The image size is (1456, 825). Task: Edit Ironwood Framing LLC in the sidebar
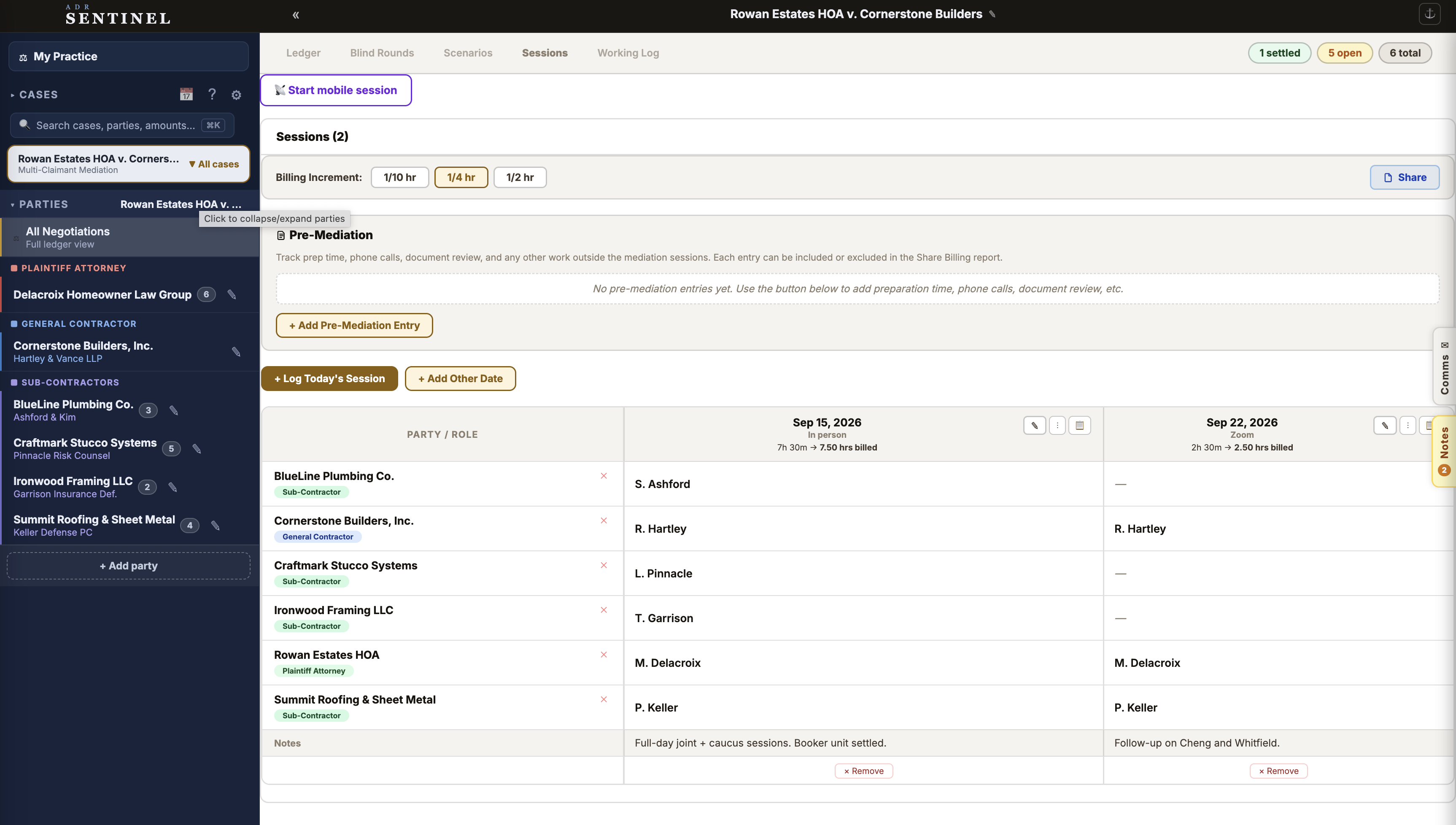point(173,487)
